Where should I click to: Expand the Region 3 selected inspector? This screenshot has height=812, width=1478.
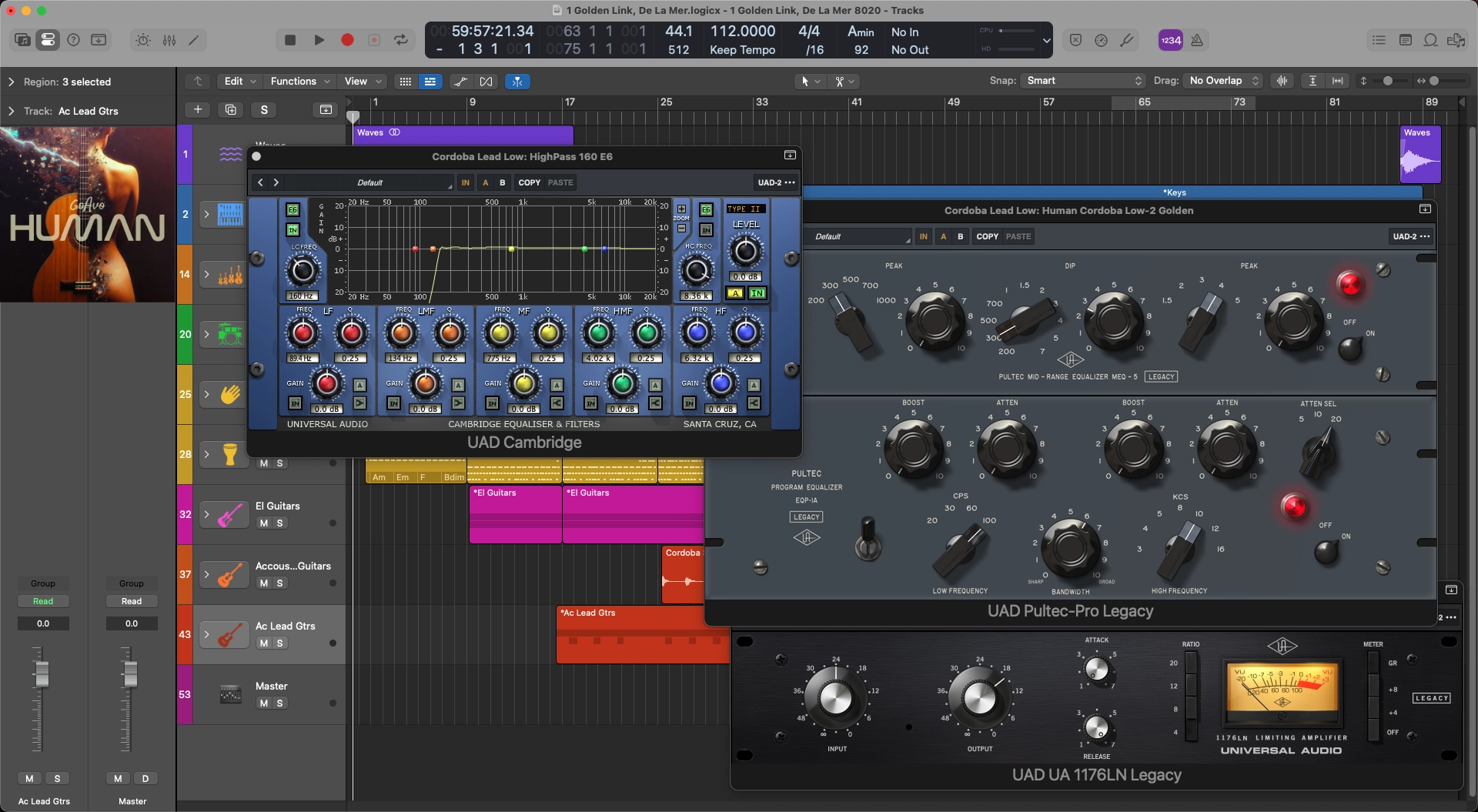(x=11, y=82)
